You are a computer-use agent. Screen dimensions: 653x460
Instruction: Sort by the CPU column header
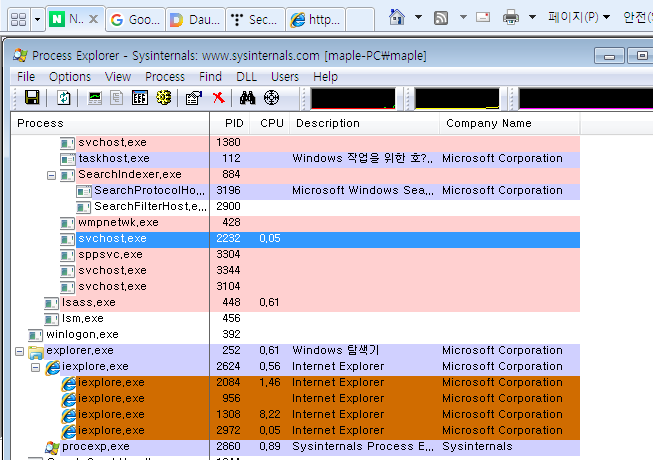(269, 123)
